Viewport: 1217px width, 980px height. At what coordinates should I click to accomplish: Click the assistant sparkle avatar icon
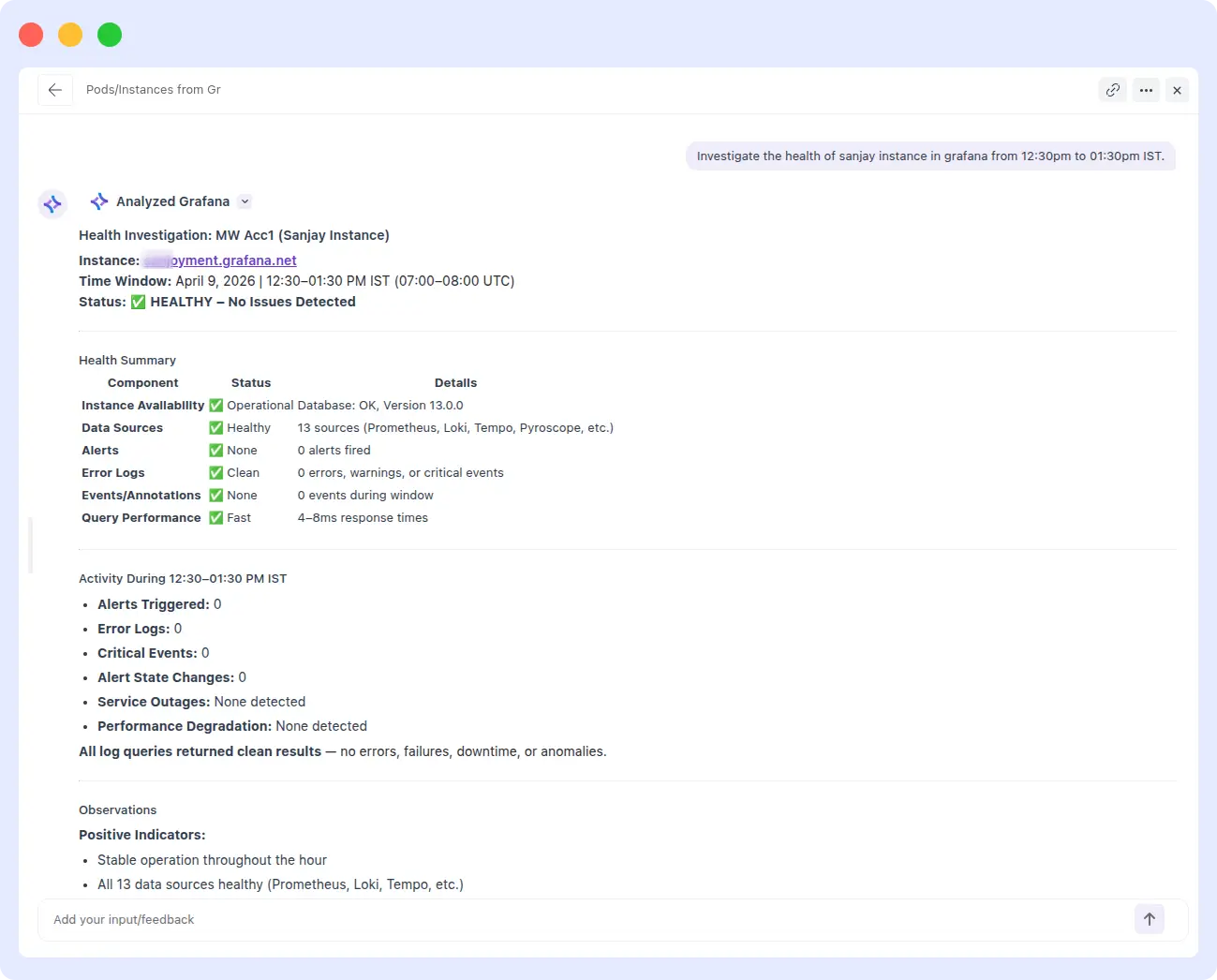pos(52,203)
